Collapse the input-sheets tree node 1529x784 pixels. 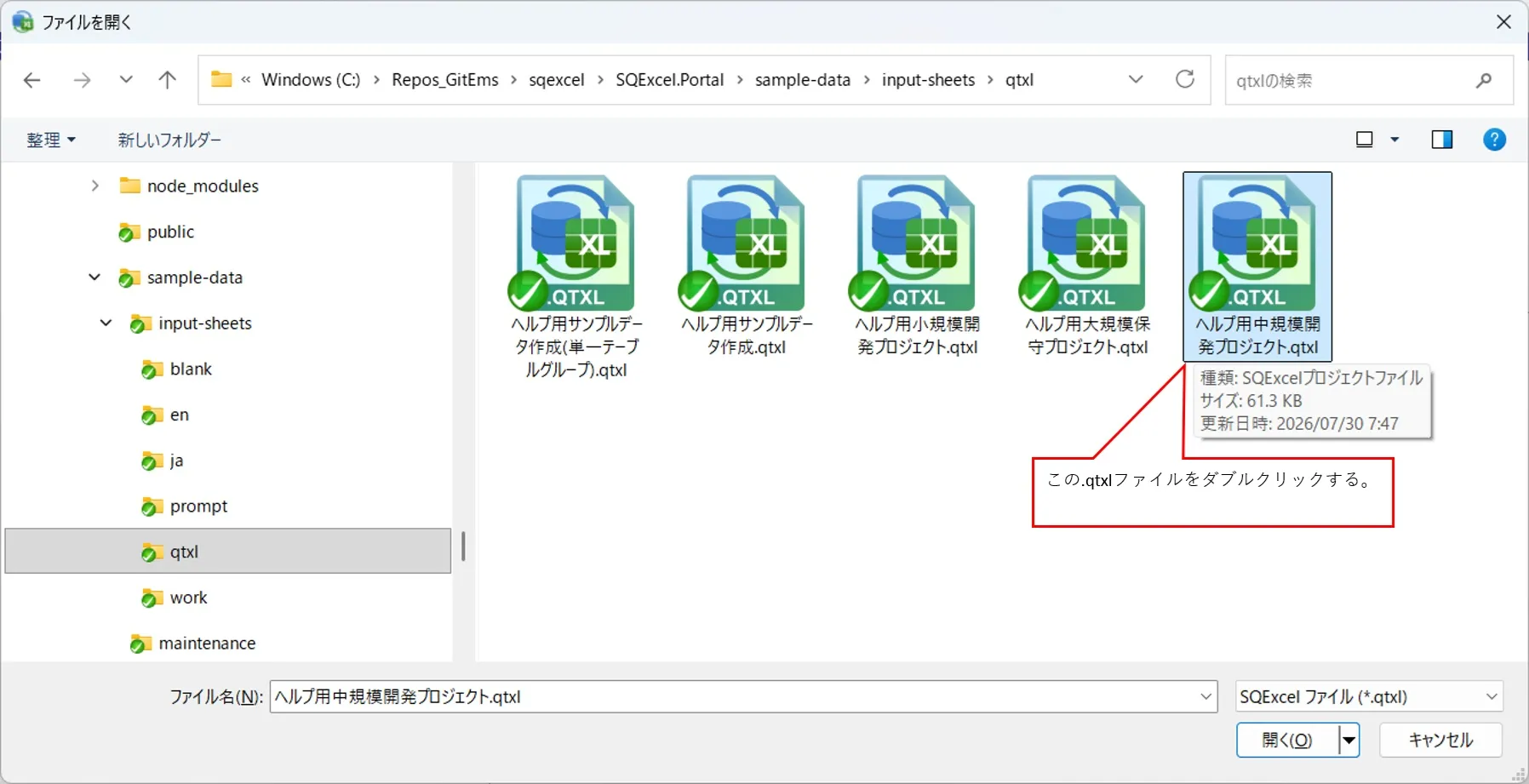106,323
